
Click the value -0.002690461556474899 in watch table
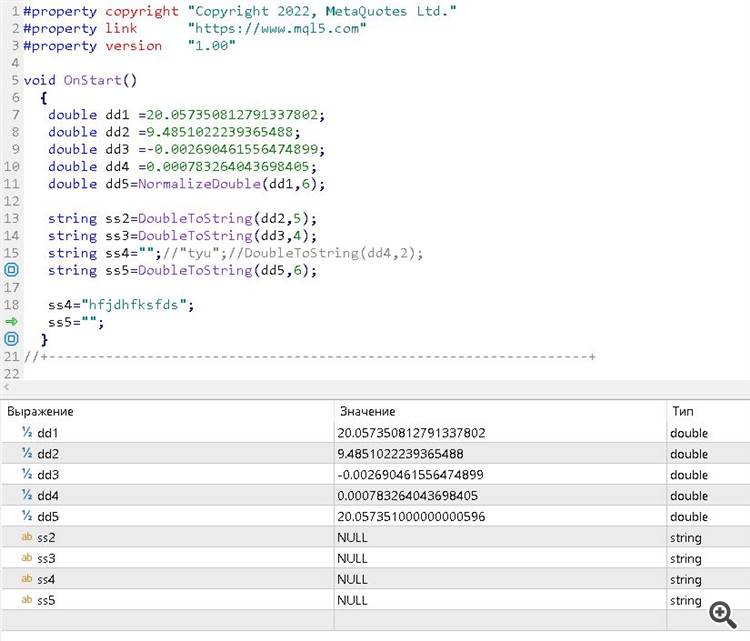[x=410, y=475]
